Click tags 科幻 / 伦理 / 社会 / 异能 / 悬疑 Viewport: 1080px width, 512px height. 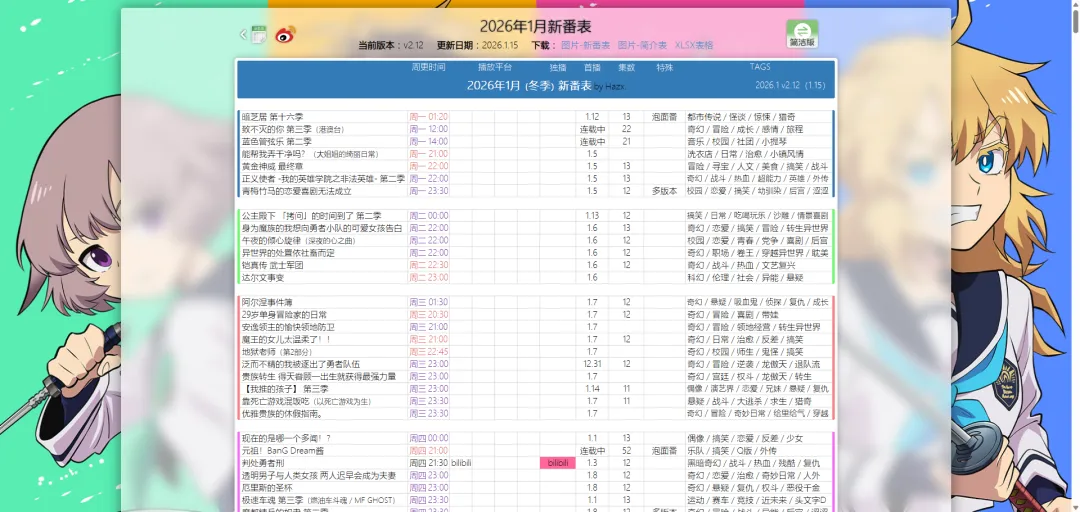745,278
